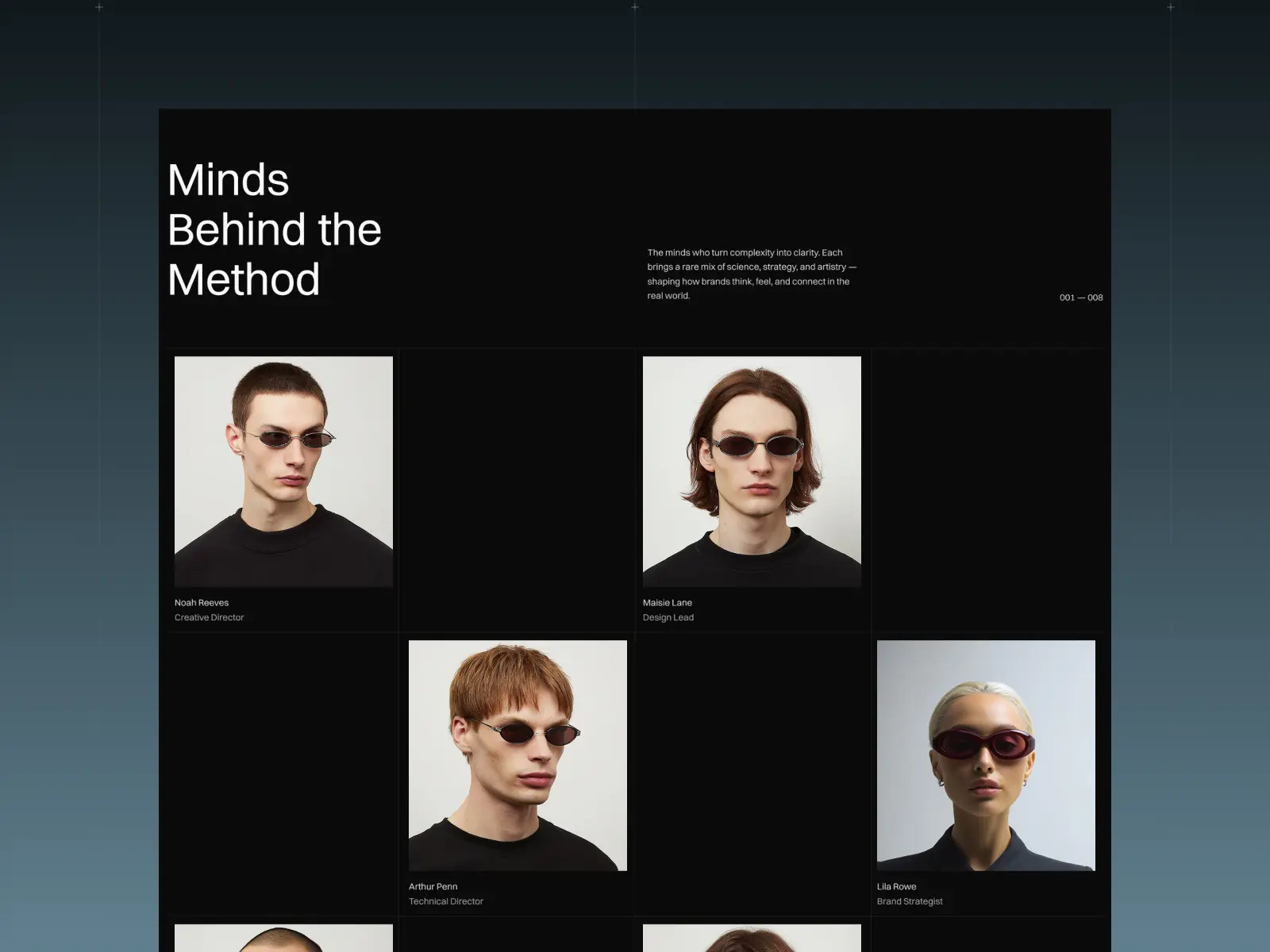Open Maisie Lane portrait photo

[752, 471]
